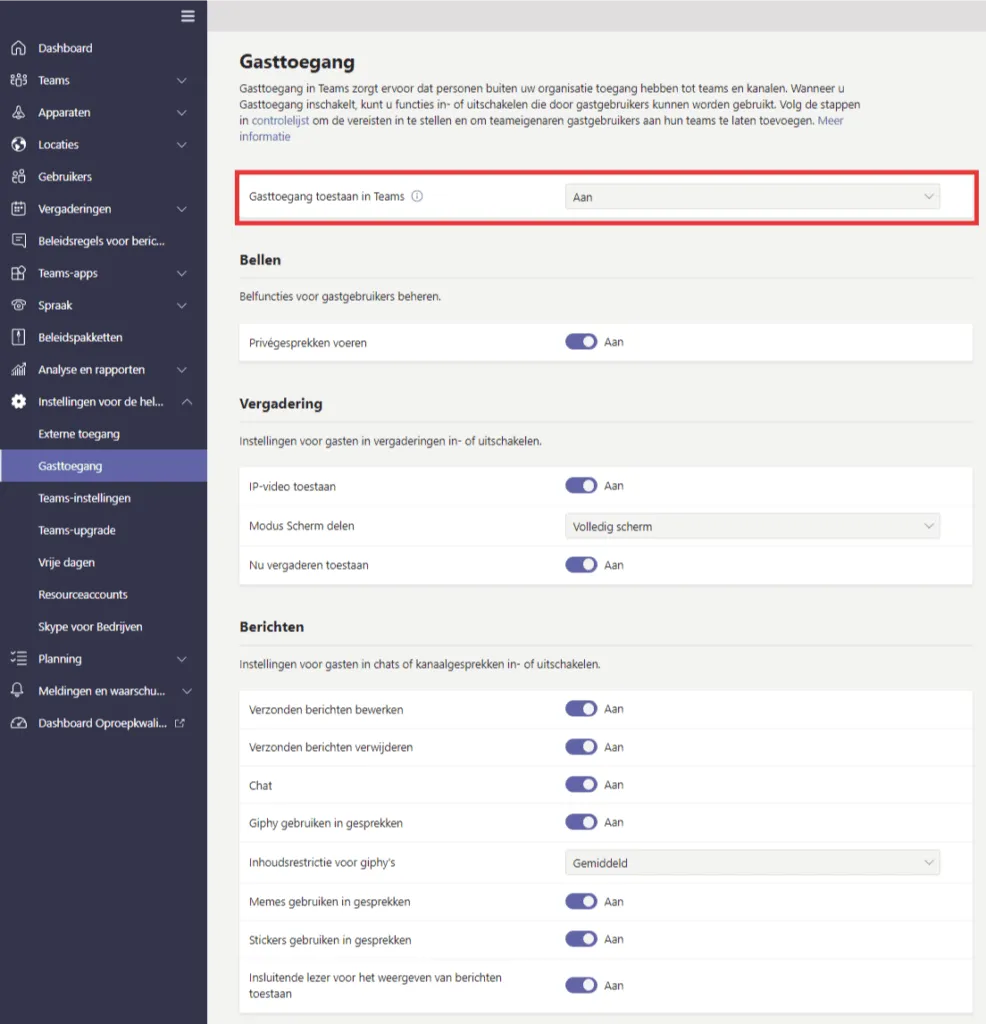The image size is (986, 1024).
Task: Disable IP-video toestaan toggle
Action: click(581, 486)
